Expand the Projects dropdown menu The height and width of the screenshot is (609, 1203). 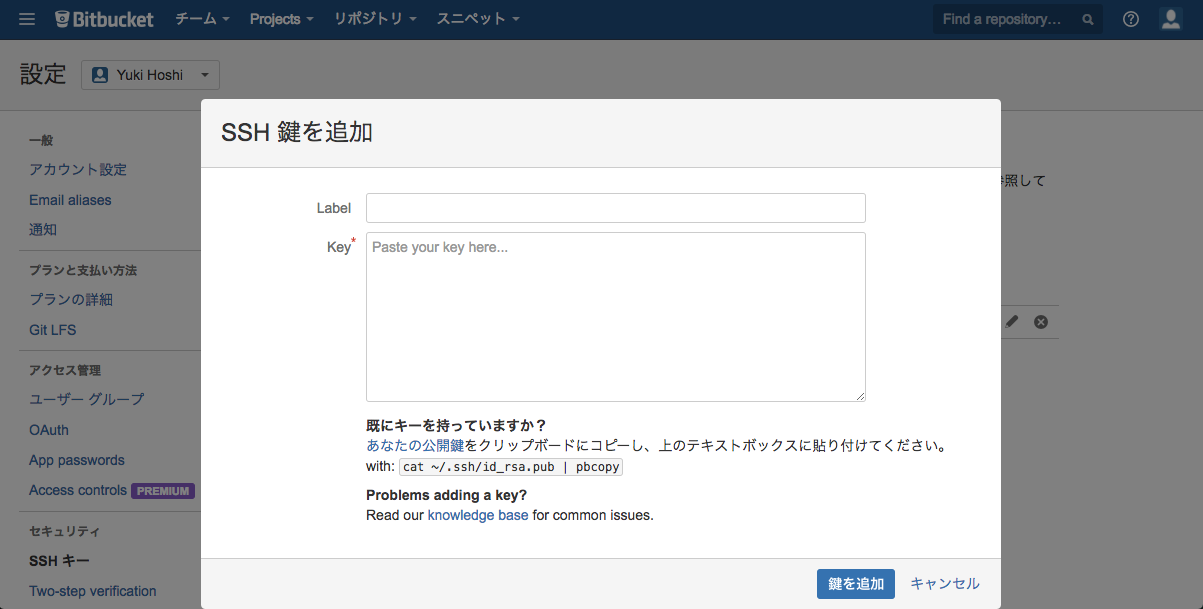281,19
